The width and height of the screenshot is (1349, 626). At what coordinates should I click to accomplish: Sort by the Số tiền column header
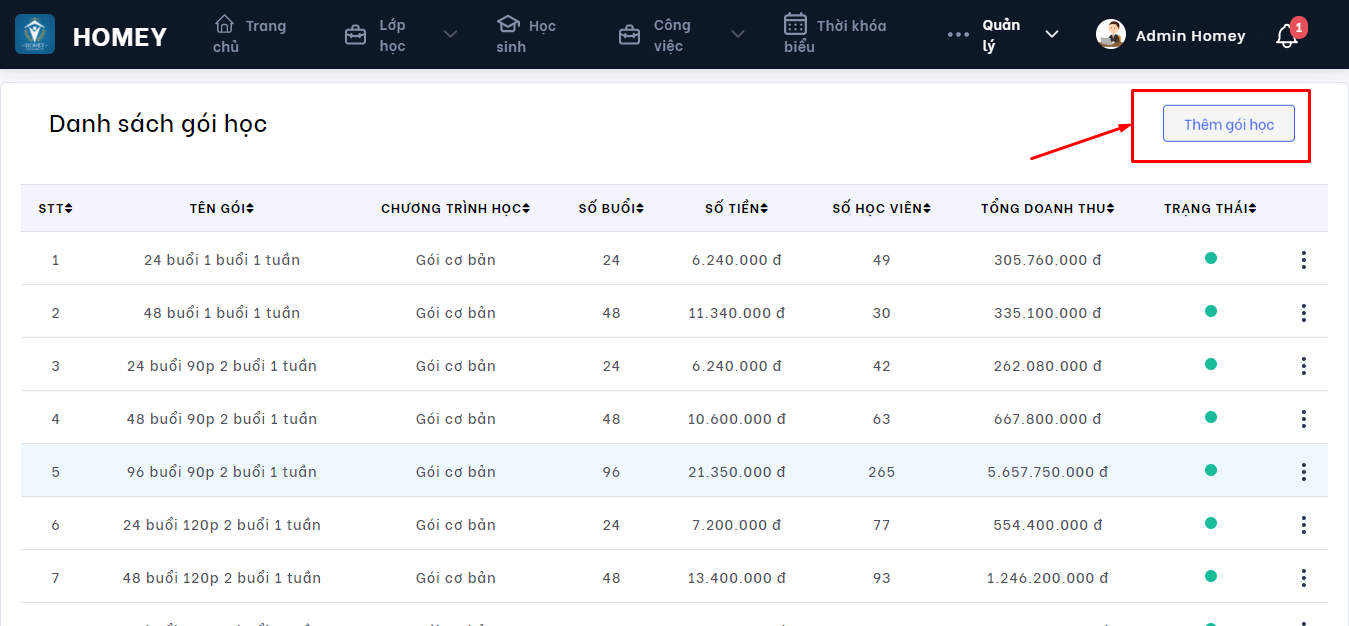736,208
